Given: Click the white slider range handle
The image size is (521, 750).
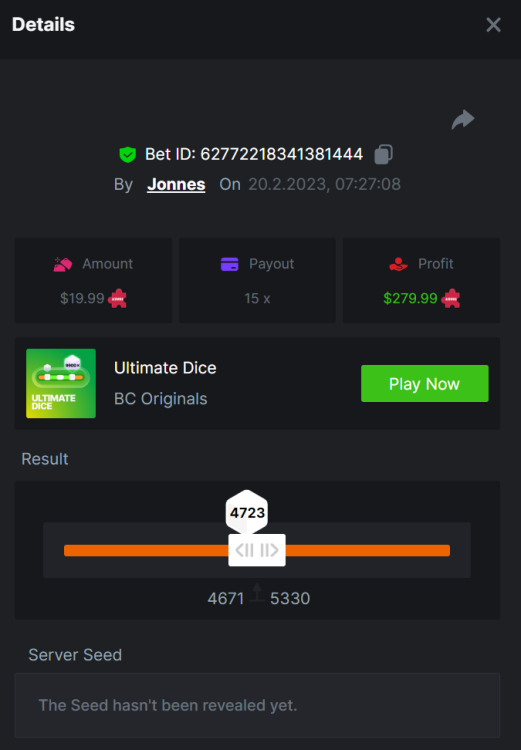Looking at the screenshot, I should [x=257, y=550].
